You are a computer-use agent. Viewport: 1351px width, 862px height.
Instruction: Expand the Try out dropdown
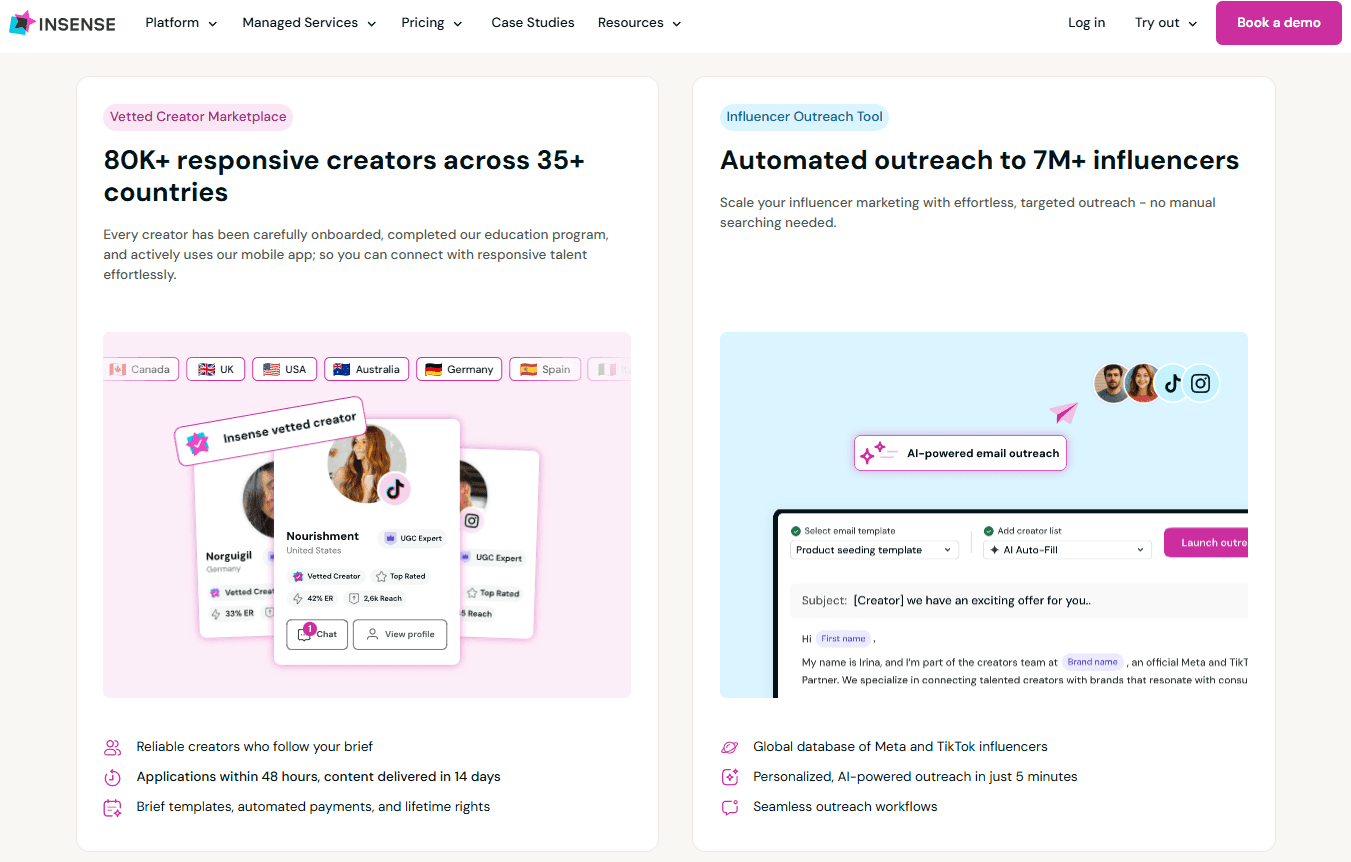pyautogui.click(x=1166, y=23)
